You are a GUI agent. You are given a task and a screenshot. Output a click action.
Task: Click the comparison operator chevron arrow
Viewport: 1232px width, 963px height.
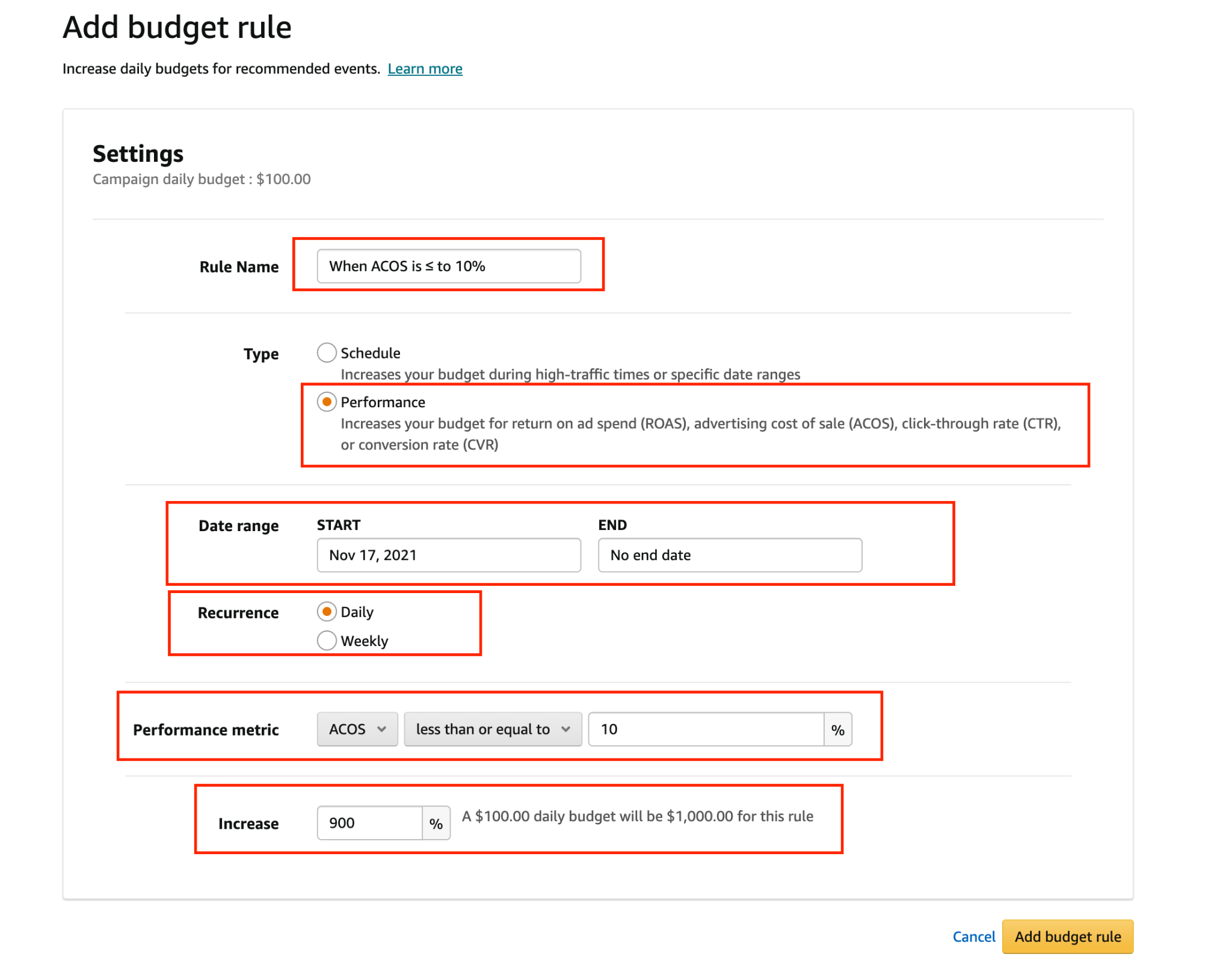click(x=565, y=729)
